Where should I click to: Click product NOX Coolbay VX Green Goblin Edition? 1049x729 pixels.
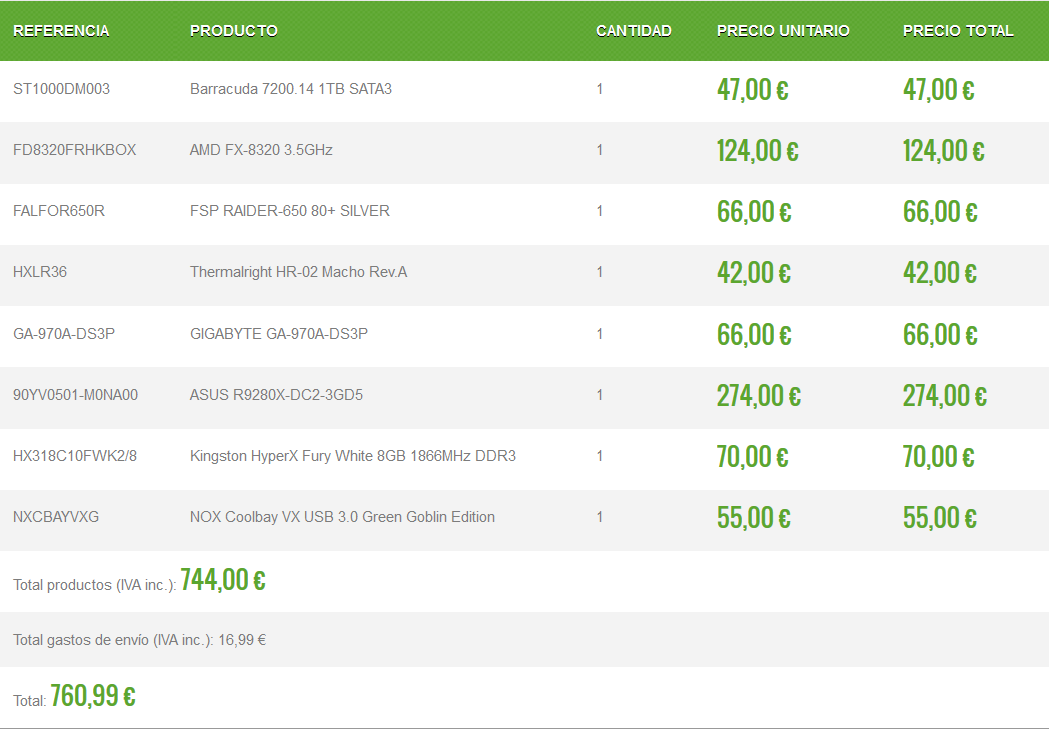click(x=343, y=517)
